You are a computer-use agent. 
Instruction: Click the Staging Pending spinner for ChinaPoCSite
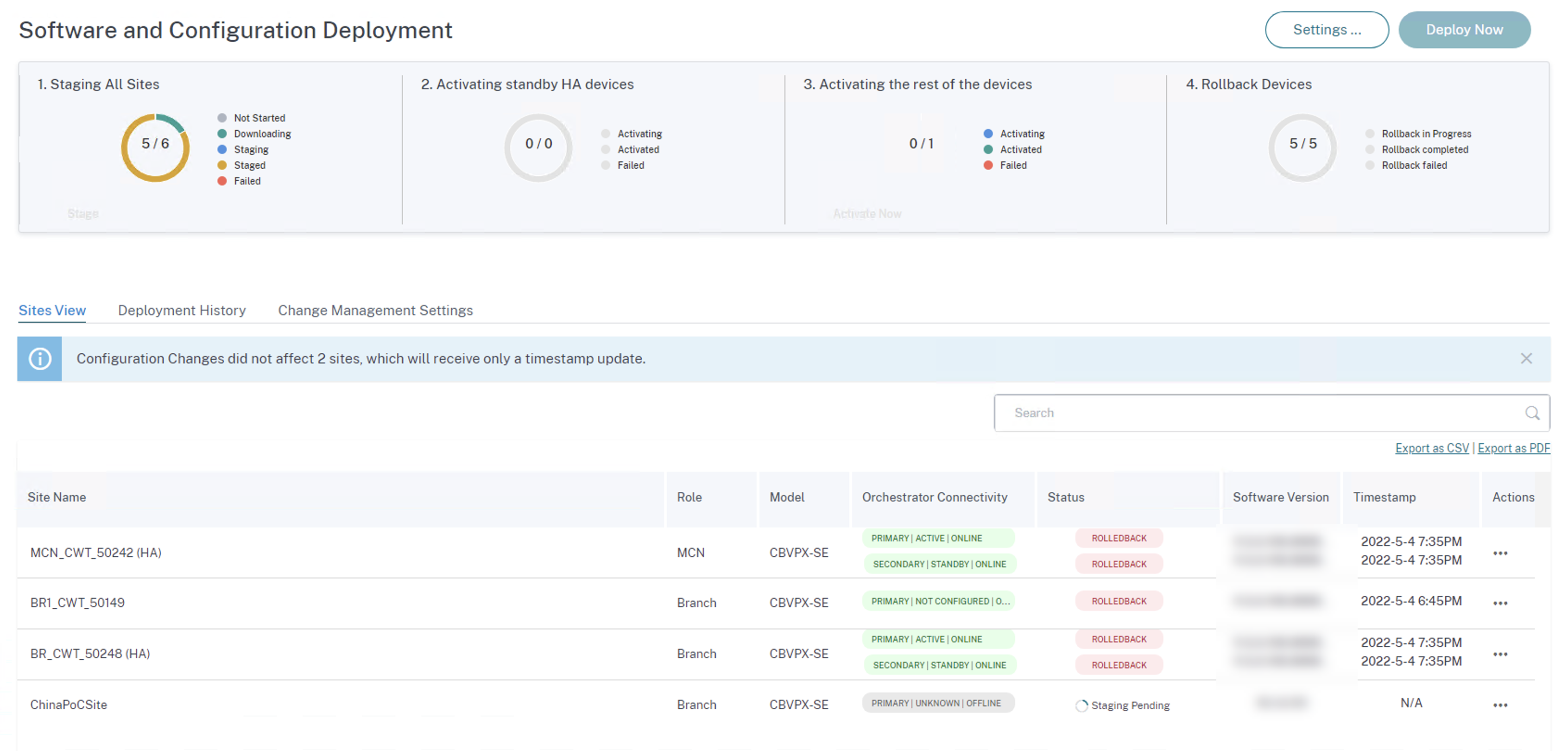[1081, 705]
